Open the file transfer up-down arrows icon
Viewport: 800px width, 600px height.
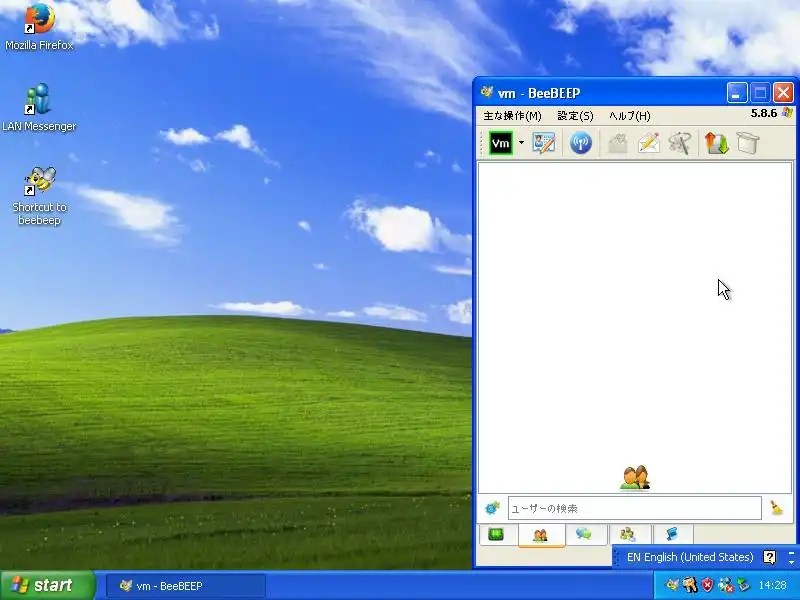(716, 143)
